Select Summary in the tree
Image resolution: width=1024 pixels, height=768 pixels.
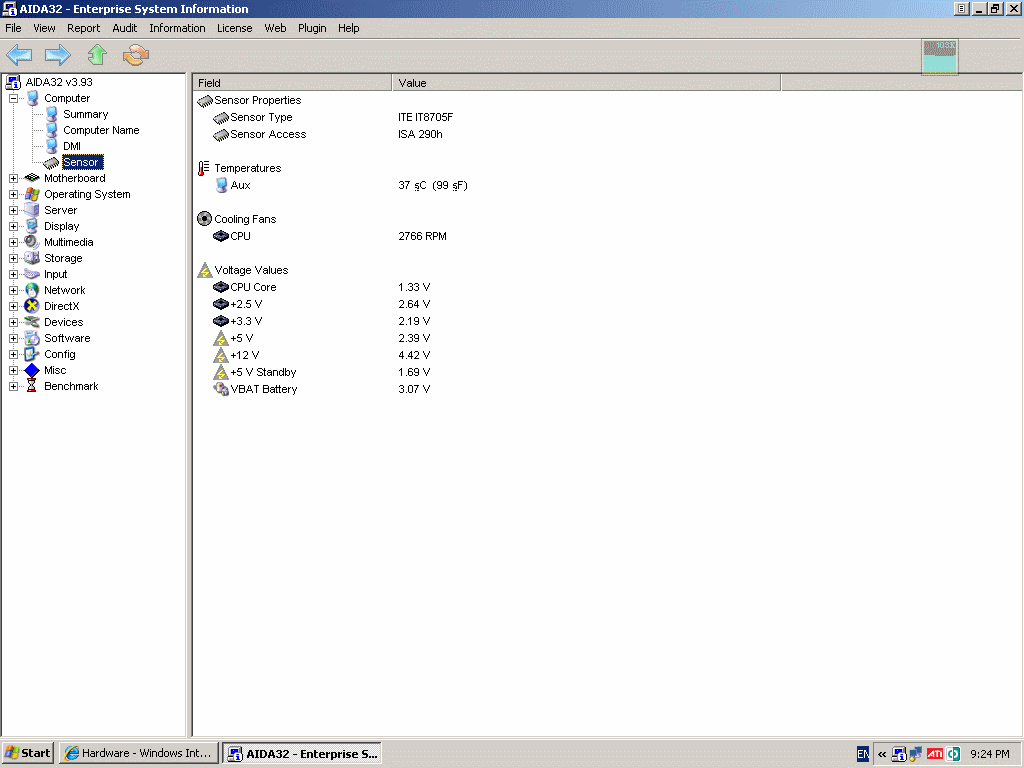point(86,114)
